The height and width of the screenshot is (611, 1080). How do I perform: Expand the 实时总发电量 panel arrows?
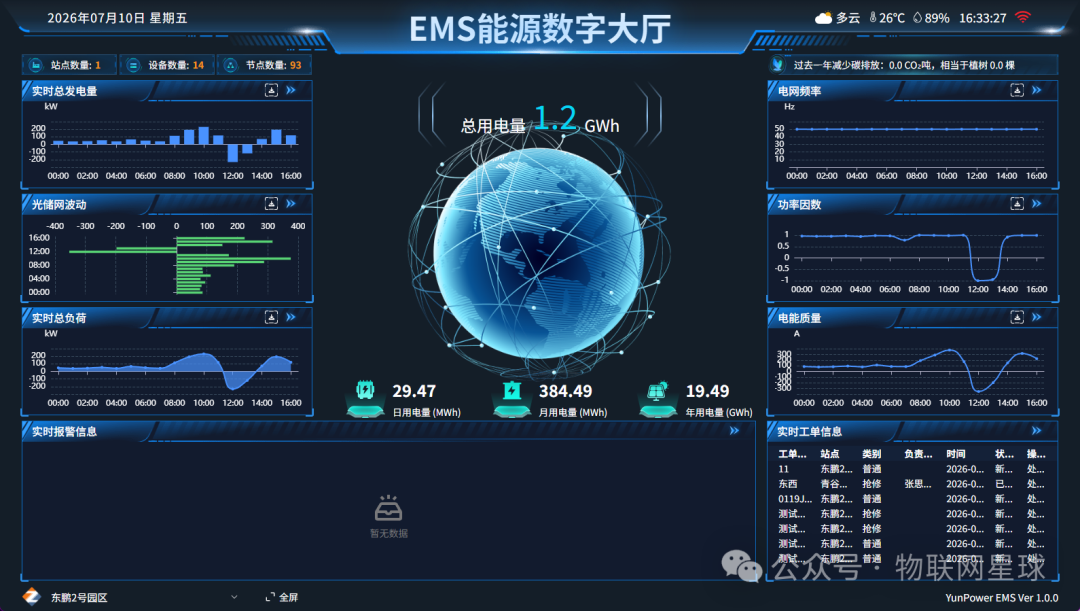point(291,90)
